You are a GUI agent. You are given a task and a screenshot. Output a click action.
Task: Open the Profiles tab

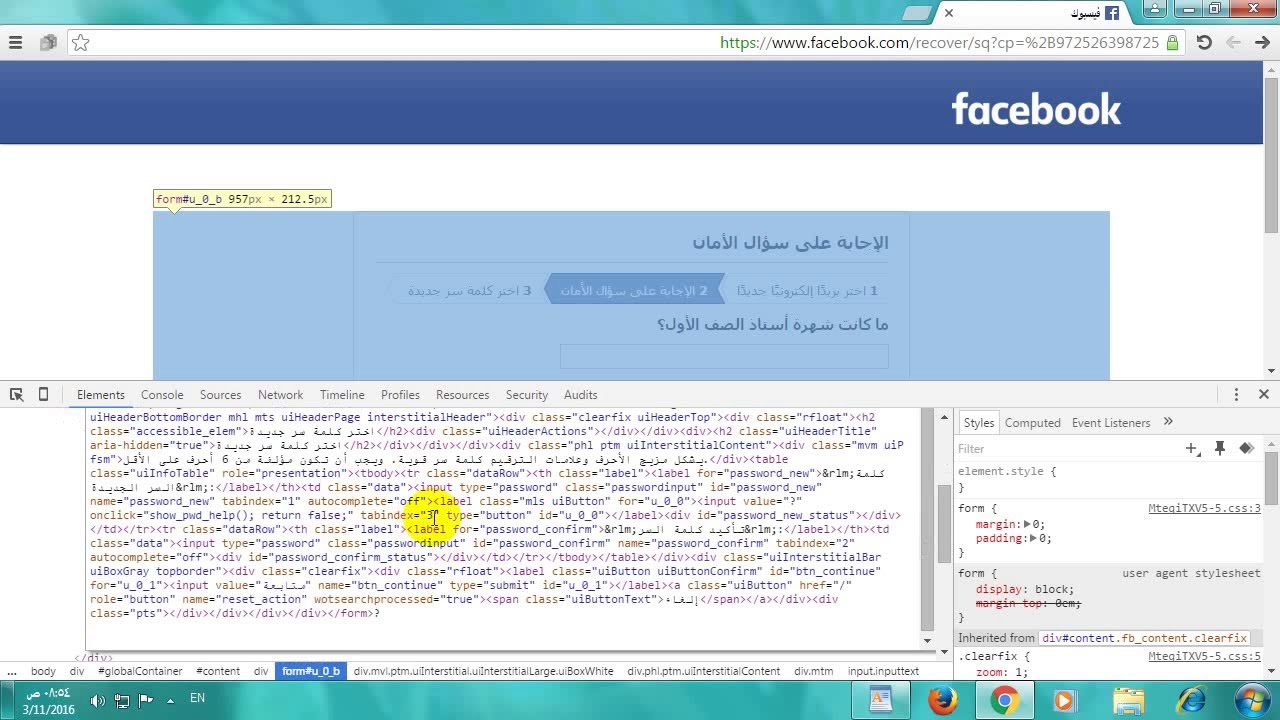[x=400, y=394]
